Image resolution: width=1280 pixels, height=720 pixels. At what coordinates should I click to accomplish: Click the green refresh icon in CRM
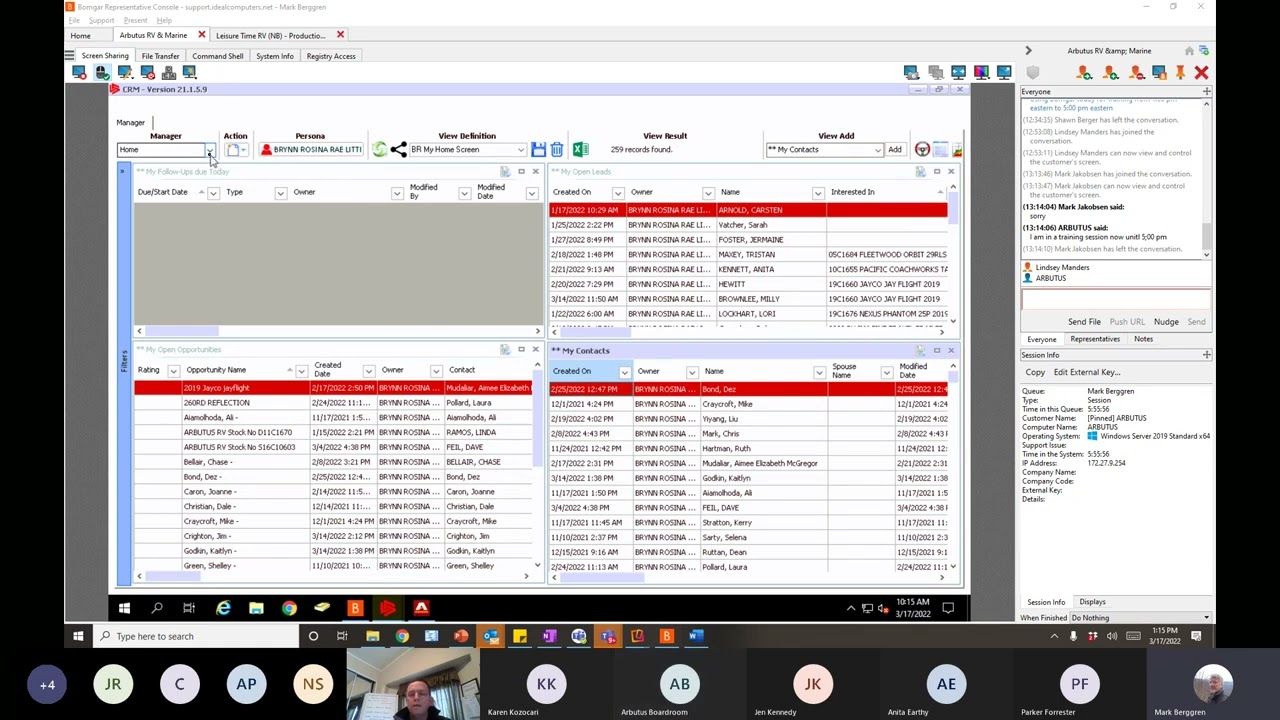380,150
